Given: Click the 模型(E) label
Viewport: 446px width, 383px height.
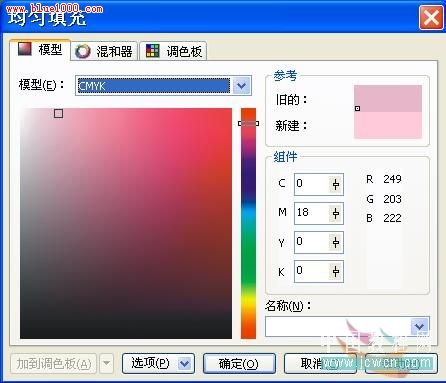Looking at the screenshot, I should tap(41, 85).
